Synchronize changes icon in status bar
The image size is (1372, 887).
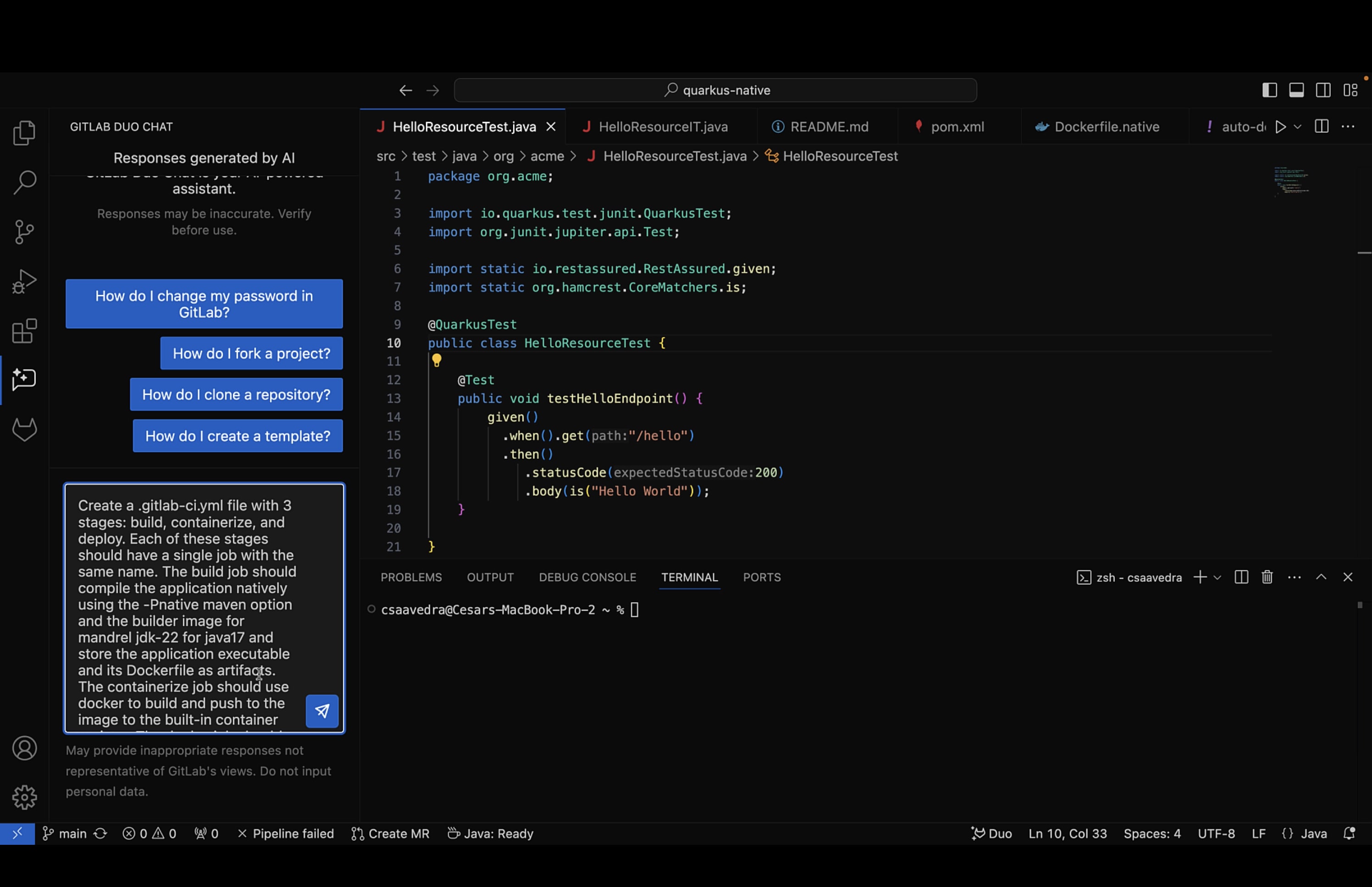point(100,833)
